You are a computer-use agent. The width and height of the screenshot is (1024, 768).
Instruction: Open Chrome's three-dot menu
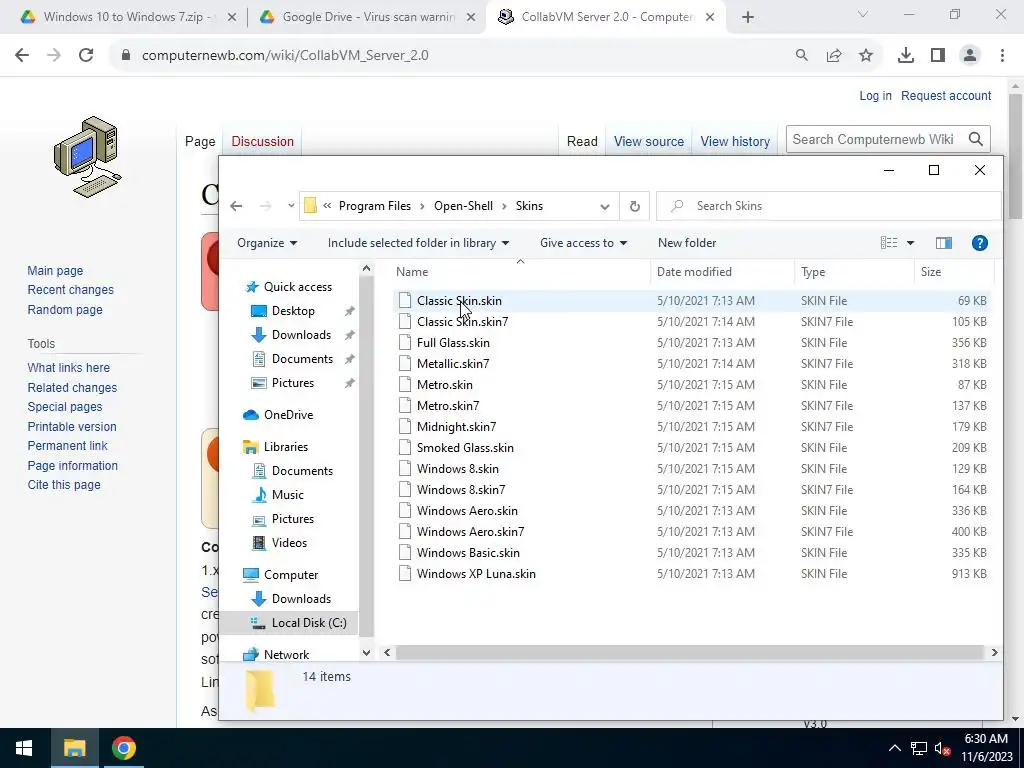(1002, 56)
